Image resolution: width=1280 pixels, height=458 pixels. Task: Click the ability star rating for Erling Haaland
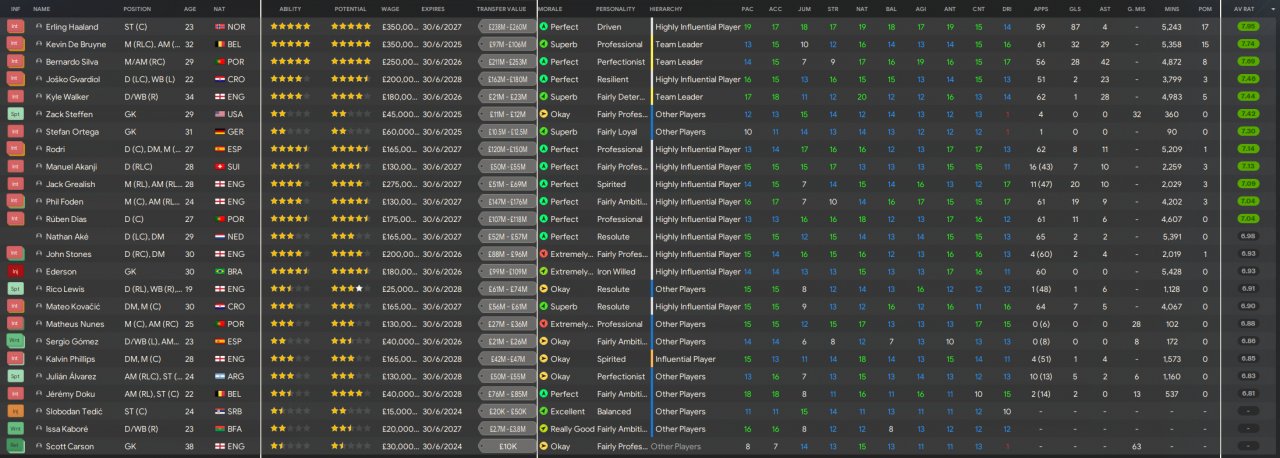[x=290, y=27]
